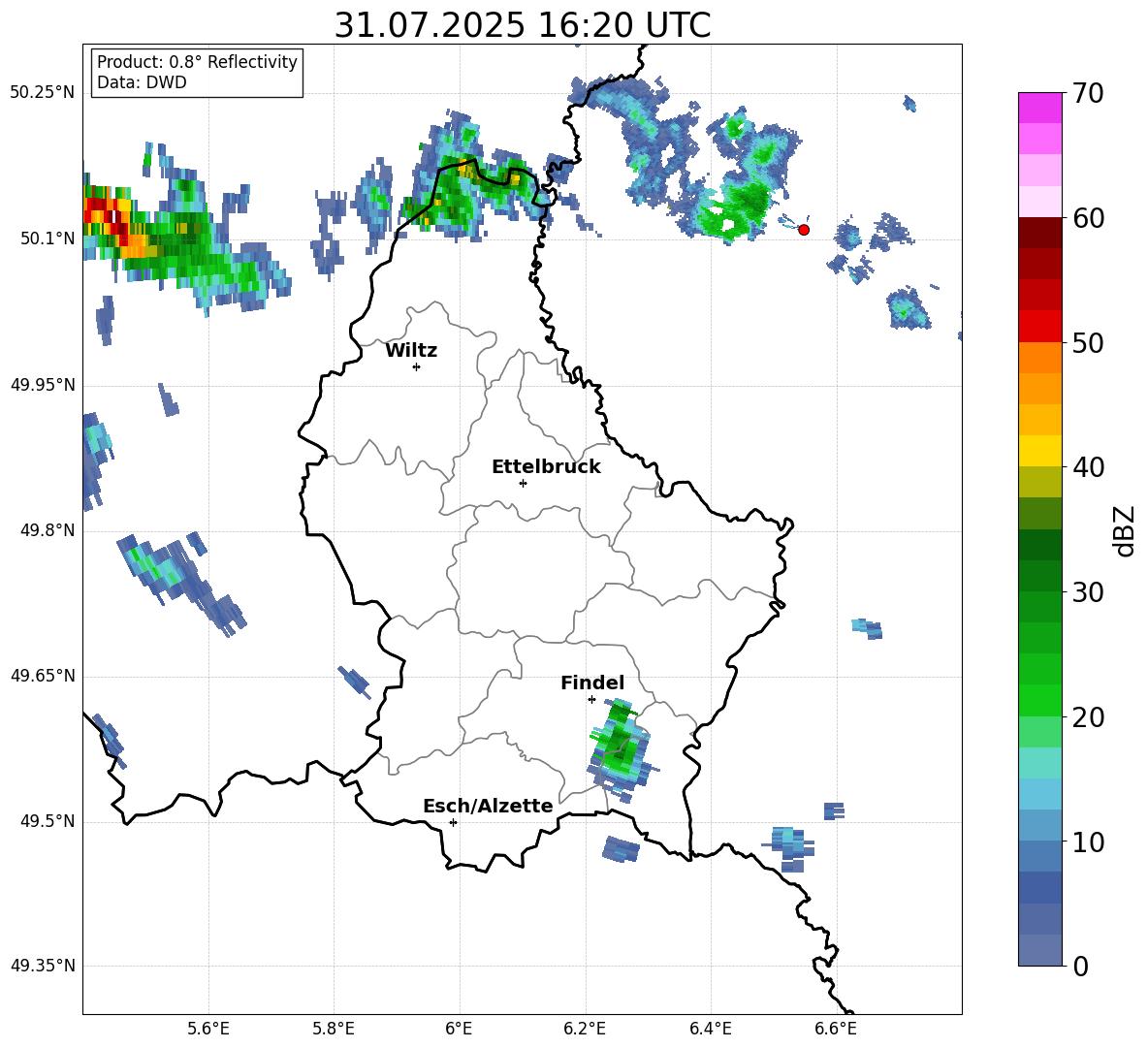Click the 'Product: 0.8° Reflectivity' label
This screenshot has width=1148, height=1048.
(x=197, y=62)
